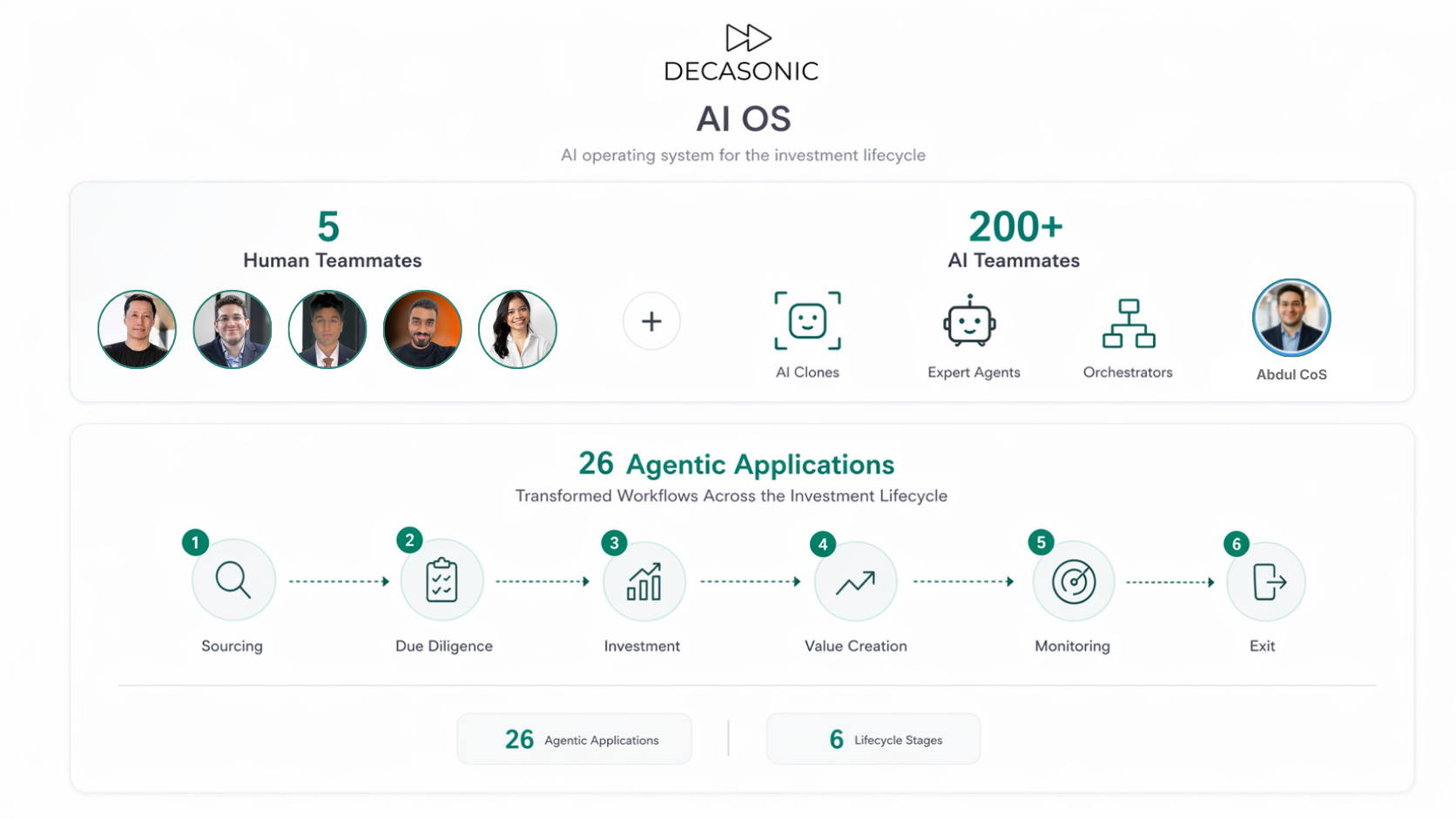Select the woman teammate photo in white blazer
Screen dimensions: 1456x819
tap(517, 329)
